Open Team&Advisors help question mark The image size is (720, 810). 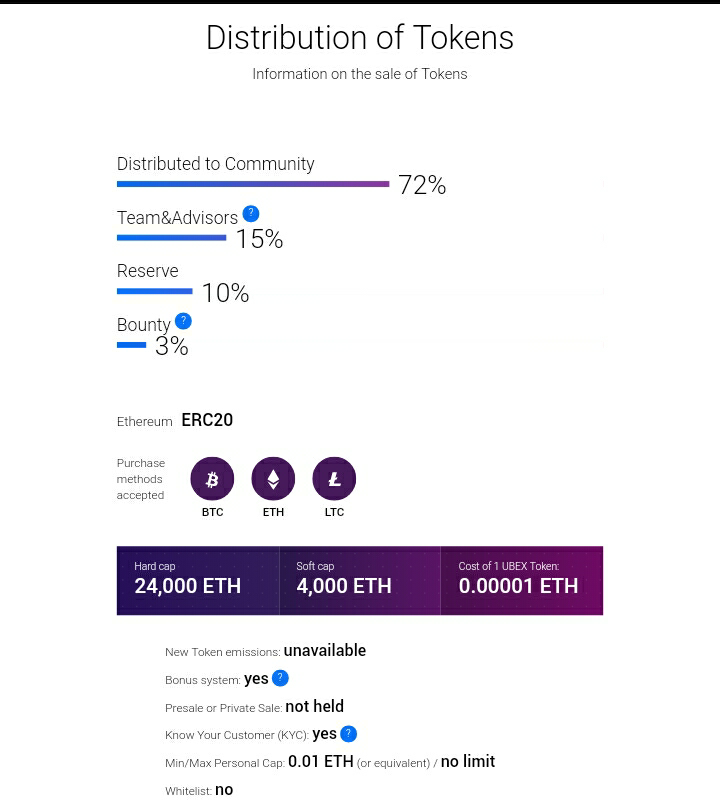click(x=251, y=213)
